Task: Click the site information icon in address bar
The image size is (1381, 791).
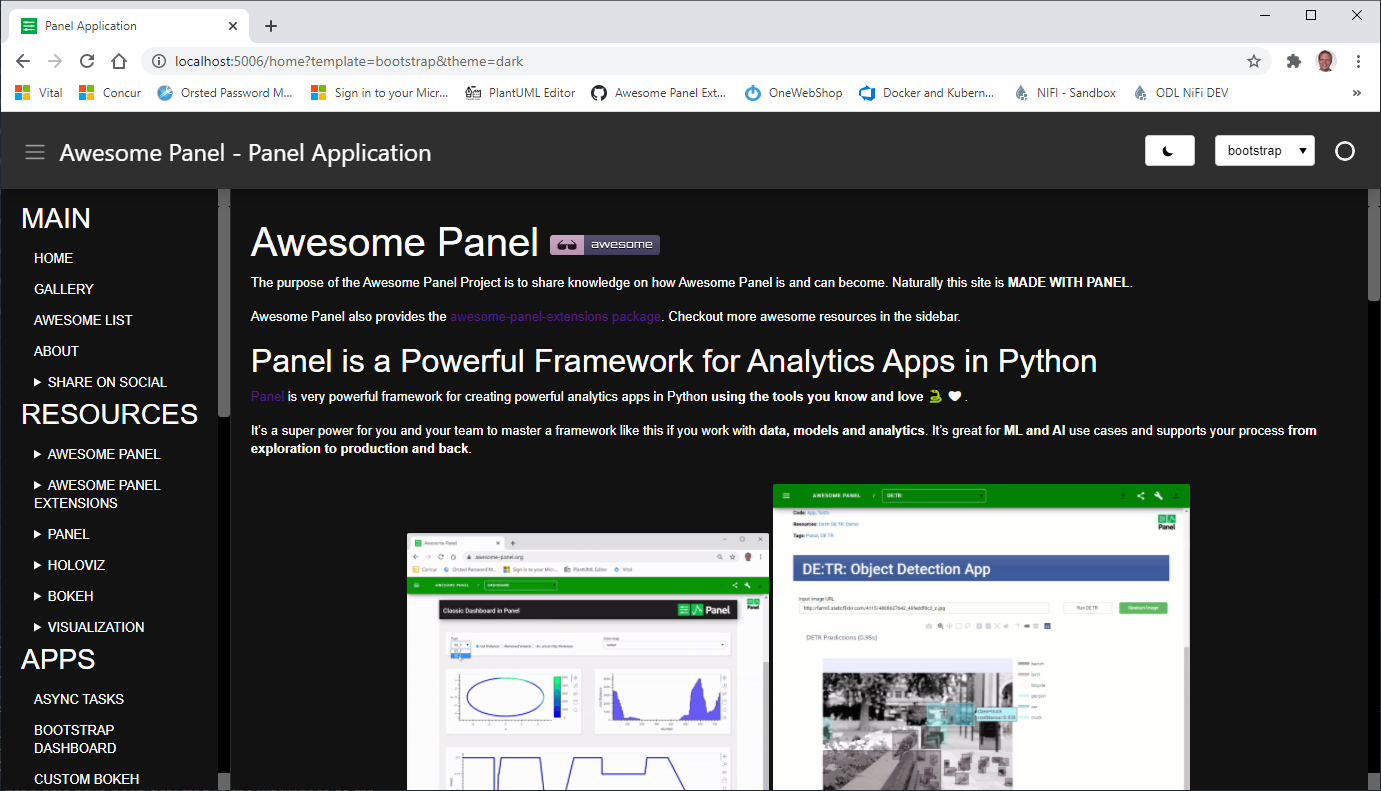Action: 159,61
